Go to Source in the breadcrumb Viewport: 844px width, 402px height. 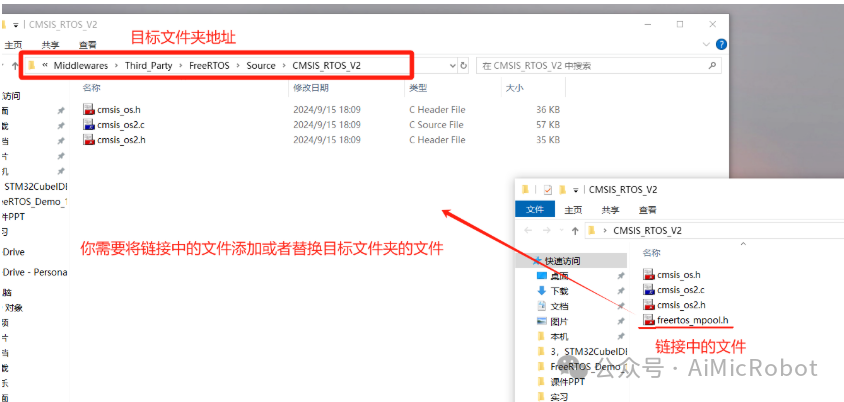pos(261,65)
